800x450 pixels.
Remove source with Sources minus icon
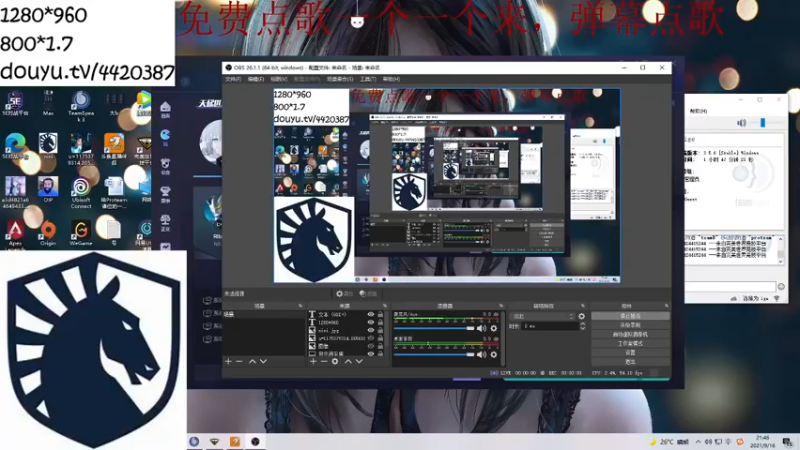(323, 361)
